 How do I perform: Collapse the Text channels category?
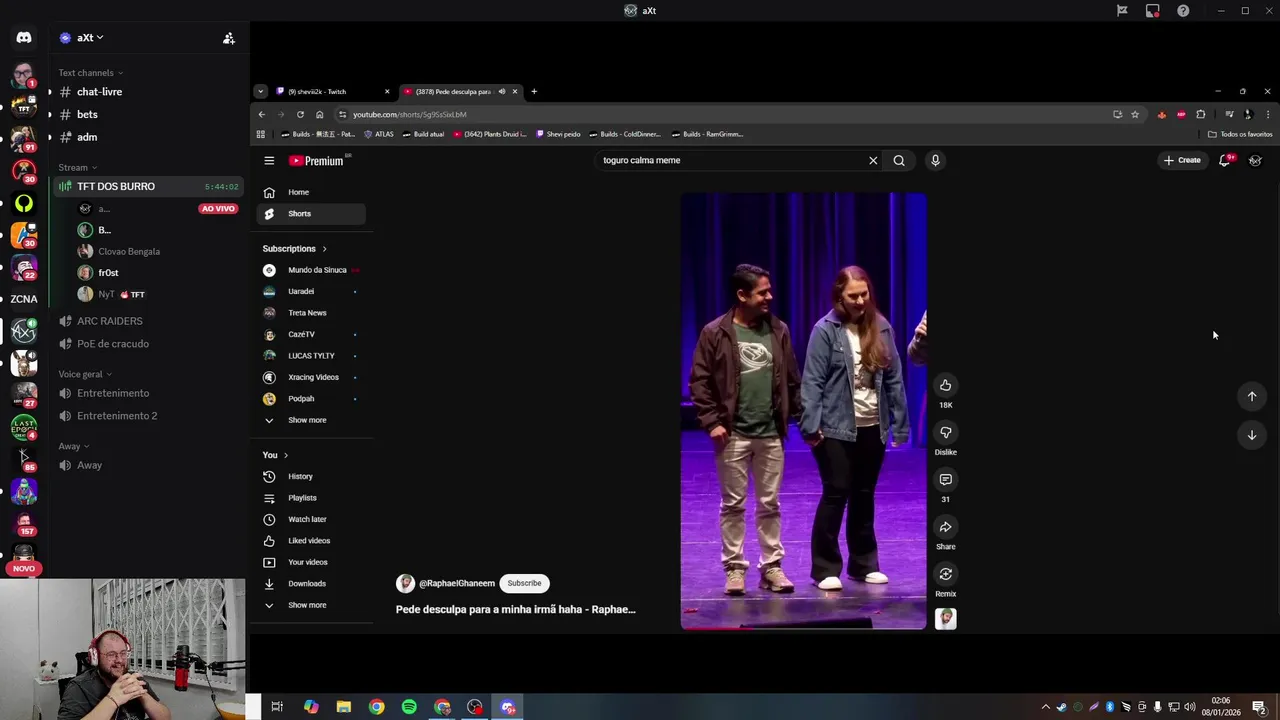click(90, 73)
